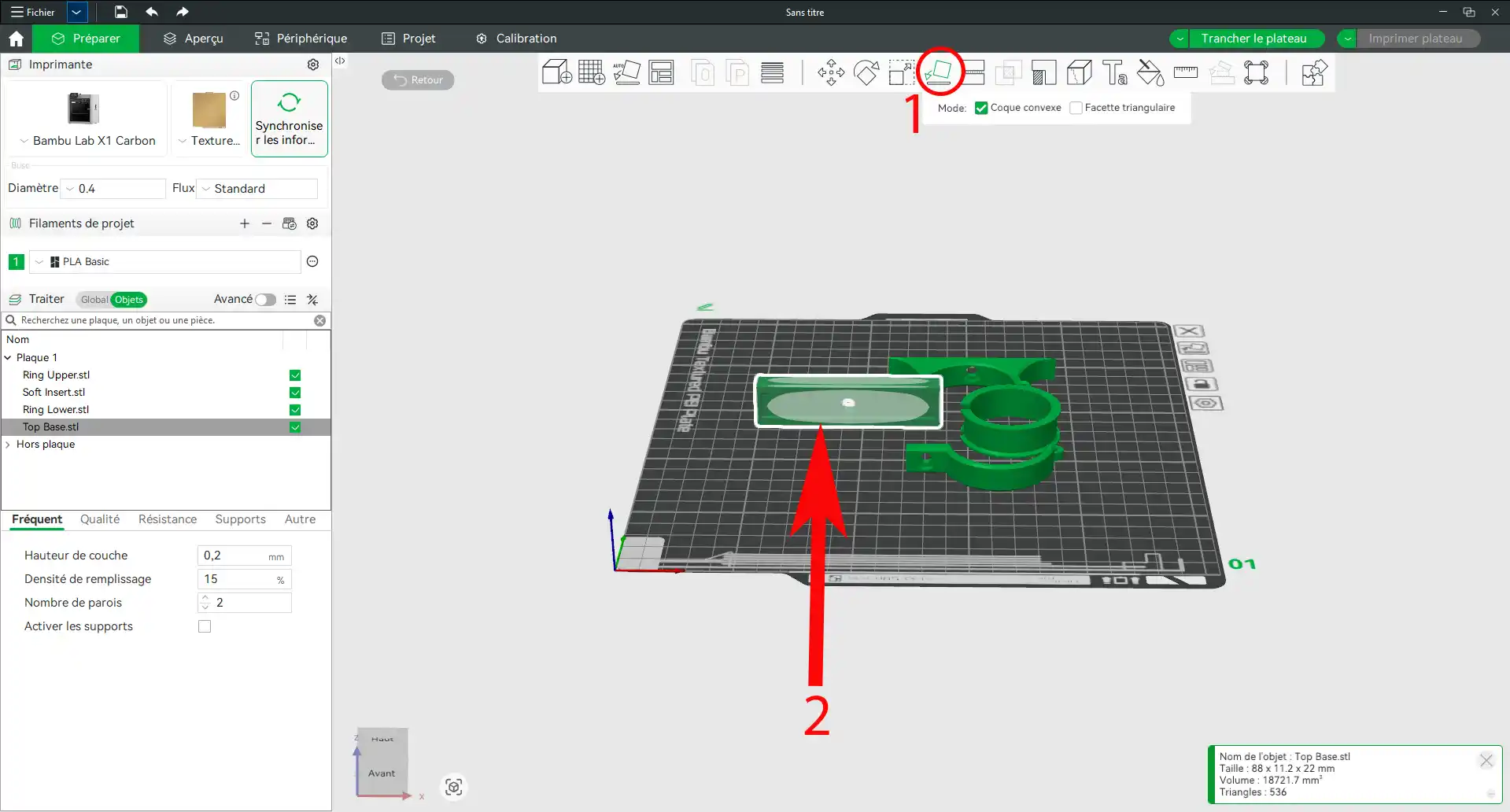1510x812 pixels.
Task: Open the variable layer height tool
Action: (x=772, y=72)
